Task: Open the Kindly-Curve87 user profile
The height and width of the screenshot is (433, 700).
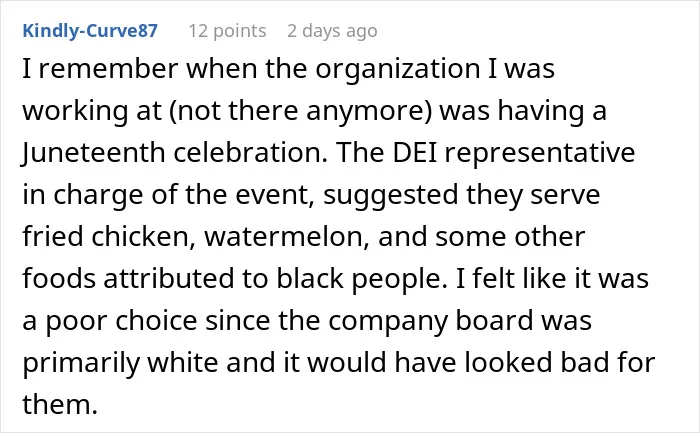Action: click(90, 31)
